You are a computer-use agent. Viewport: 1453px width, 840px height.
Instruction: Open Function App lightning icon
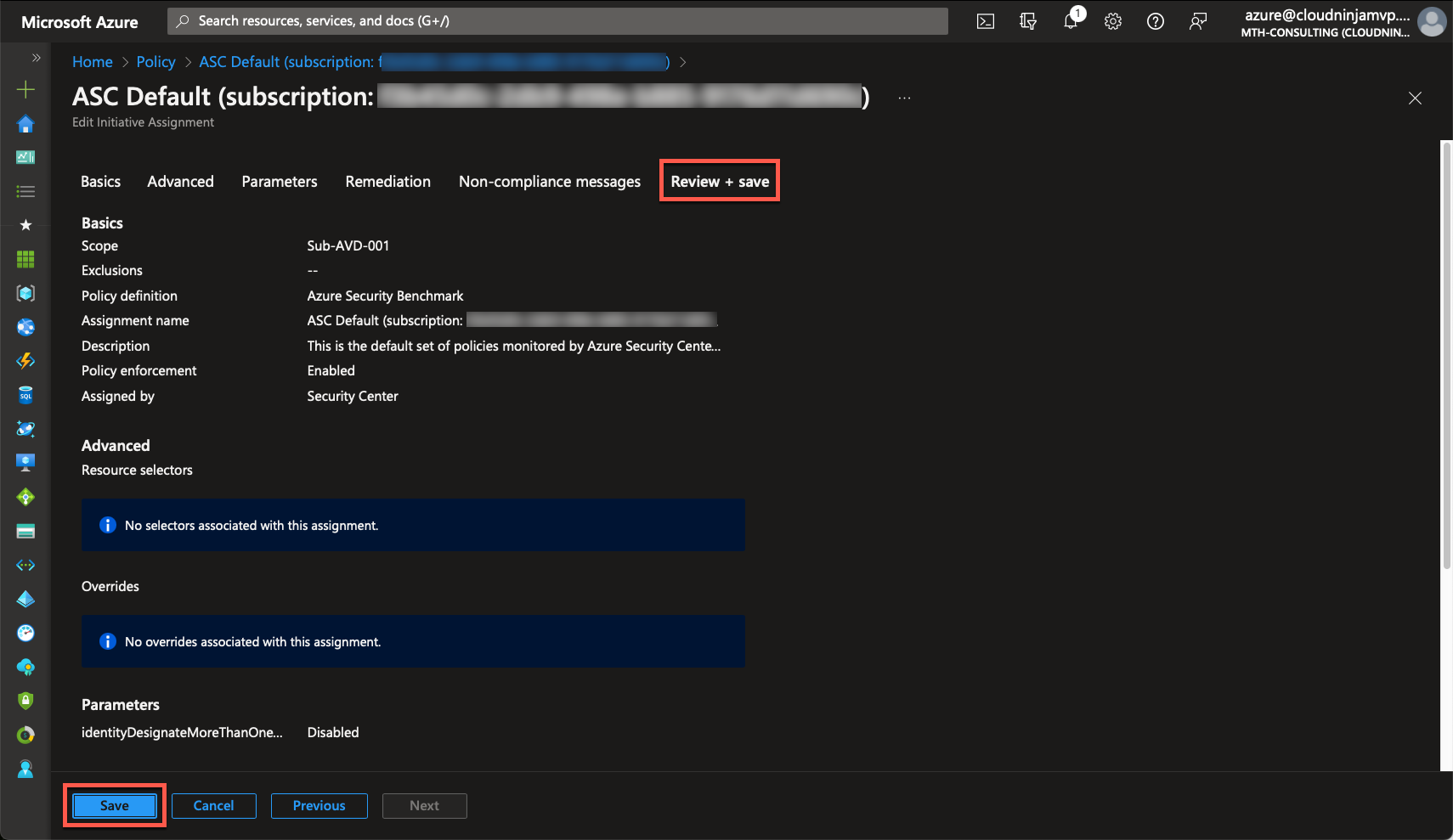click(25, 361)
